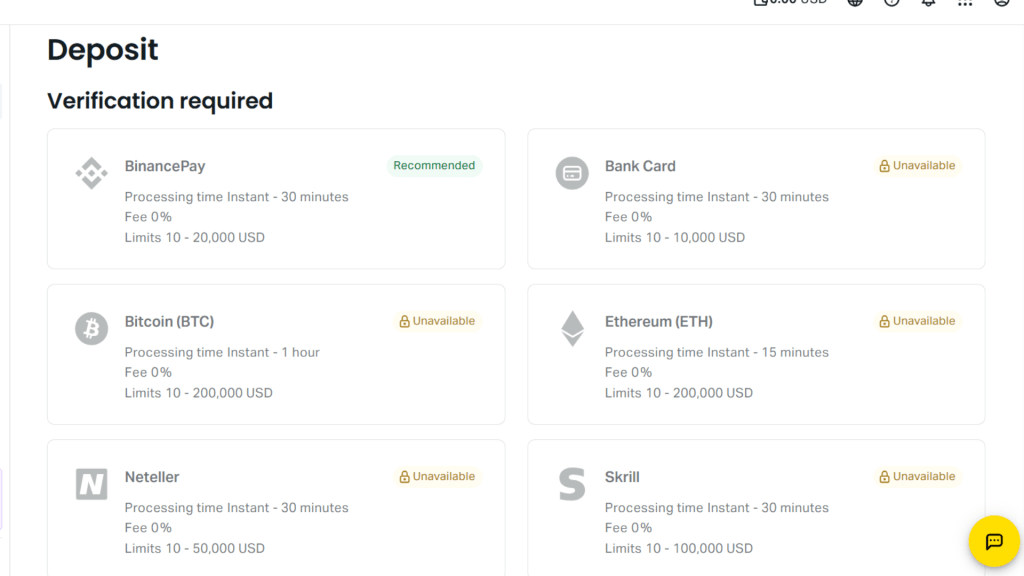This screenshot has height=576, width=1024.
Task: Open the language globe icon
Action: 854,3
